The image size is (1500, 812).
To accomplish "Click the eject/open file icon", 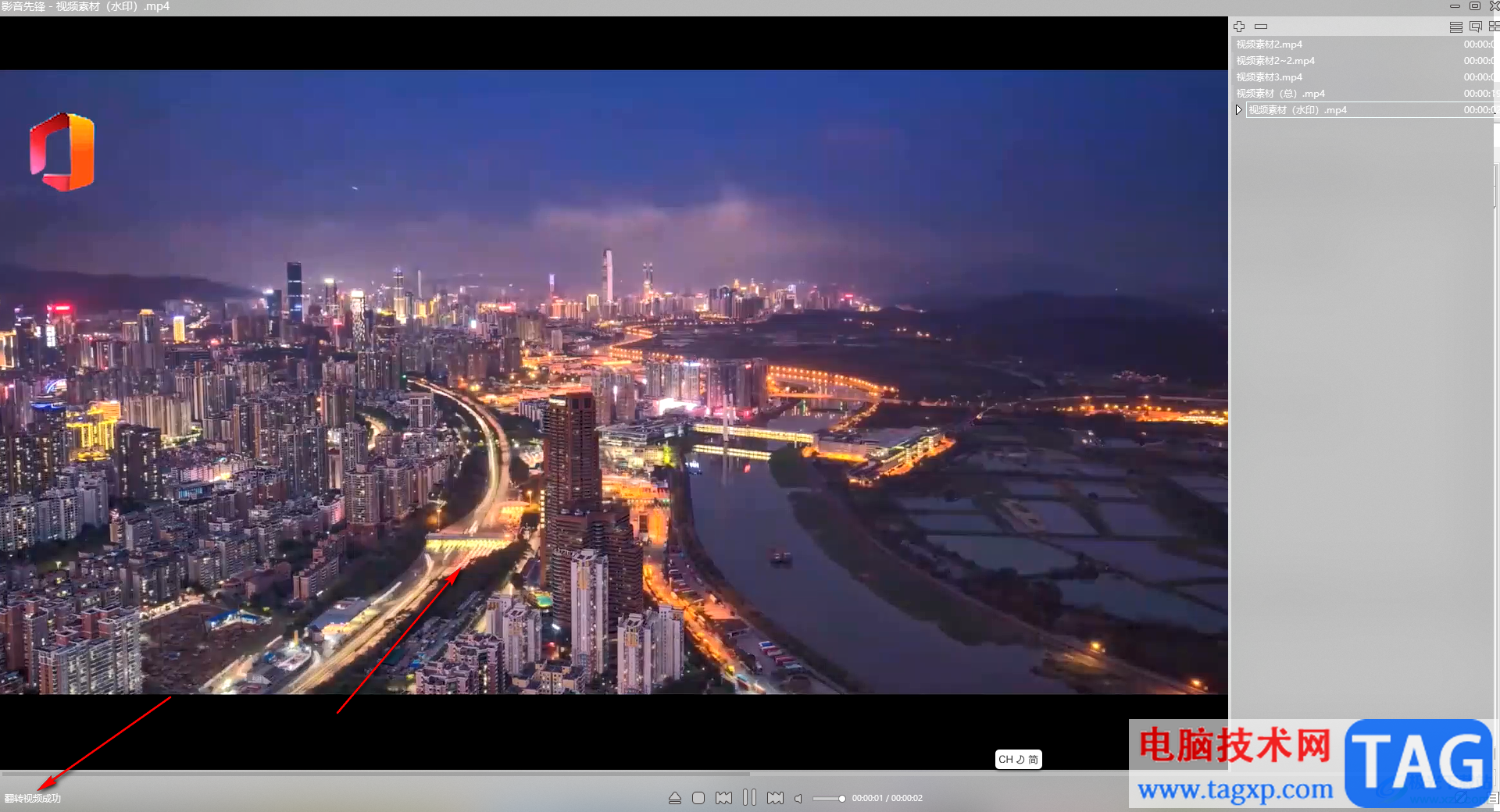I will coord(675,798).
